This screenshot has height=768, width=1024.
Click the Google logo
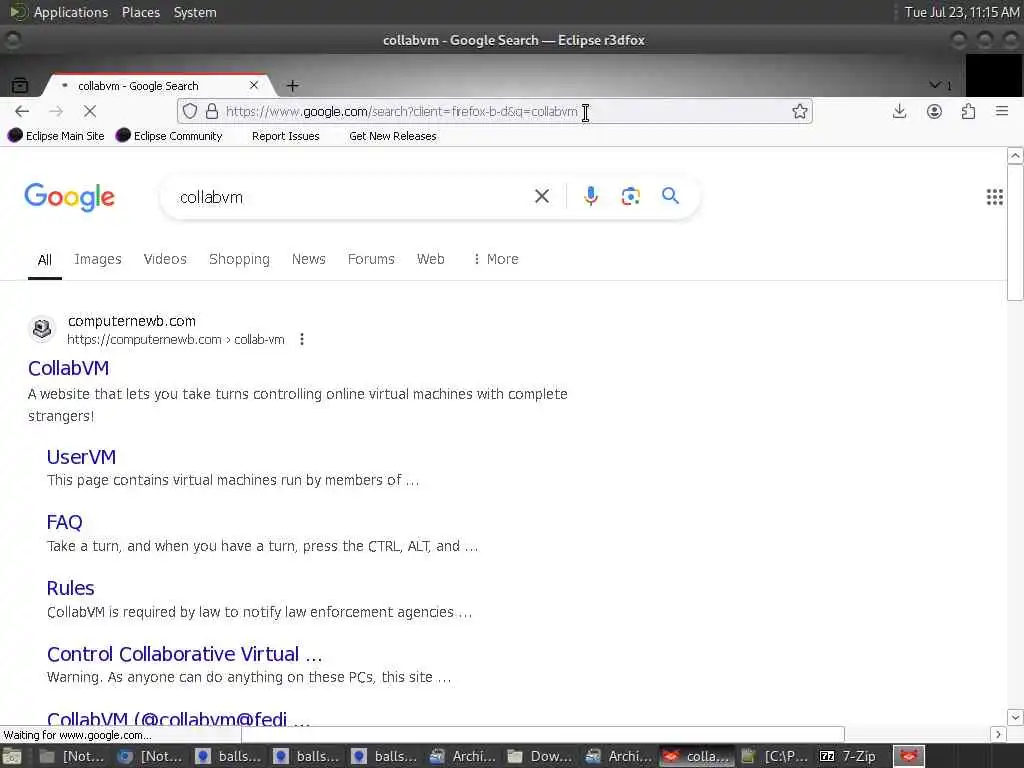tap(70, 197)
